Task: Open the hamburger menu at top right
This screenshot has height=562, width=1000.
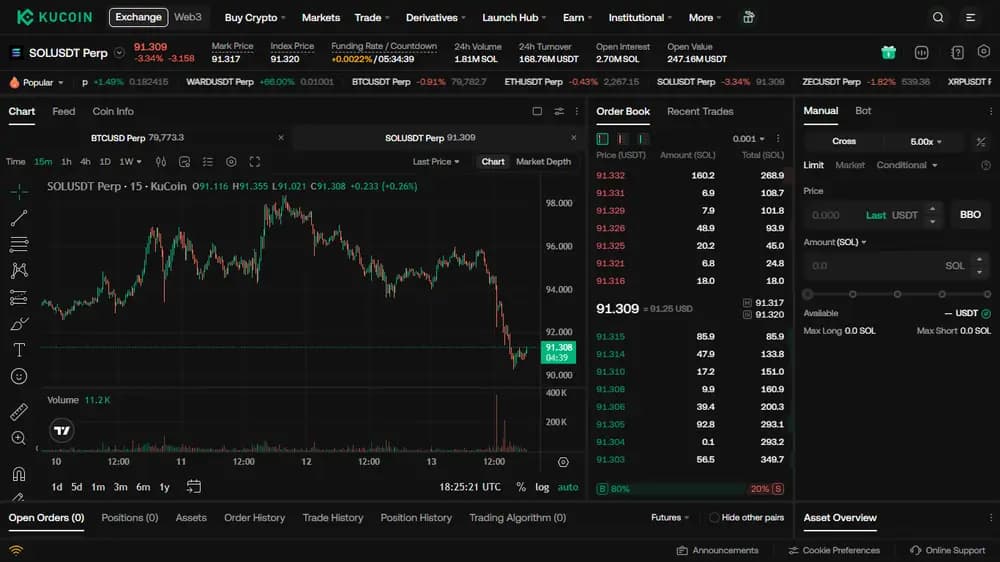Action: click(970, 17)
